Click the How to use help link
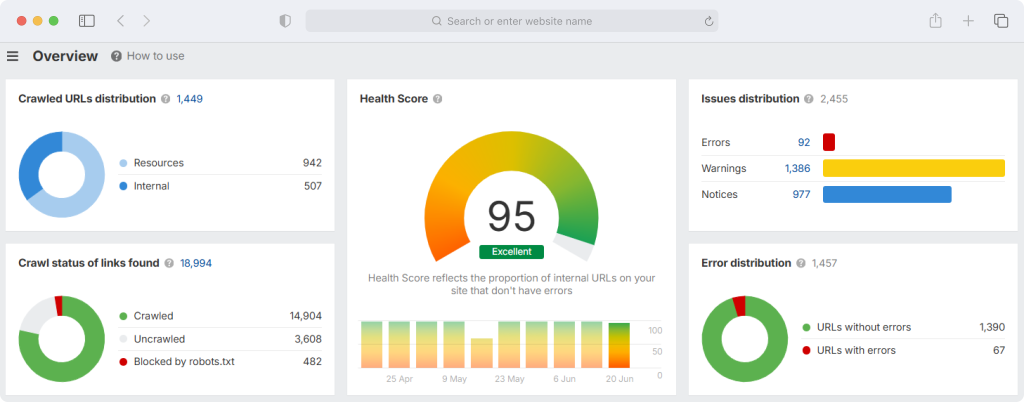Screen dimensions: 1024x402 tap(155, 56)
